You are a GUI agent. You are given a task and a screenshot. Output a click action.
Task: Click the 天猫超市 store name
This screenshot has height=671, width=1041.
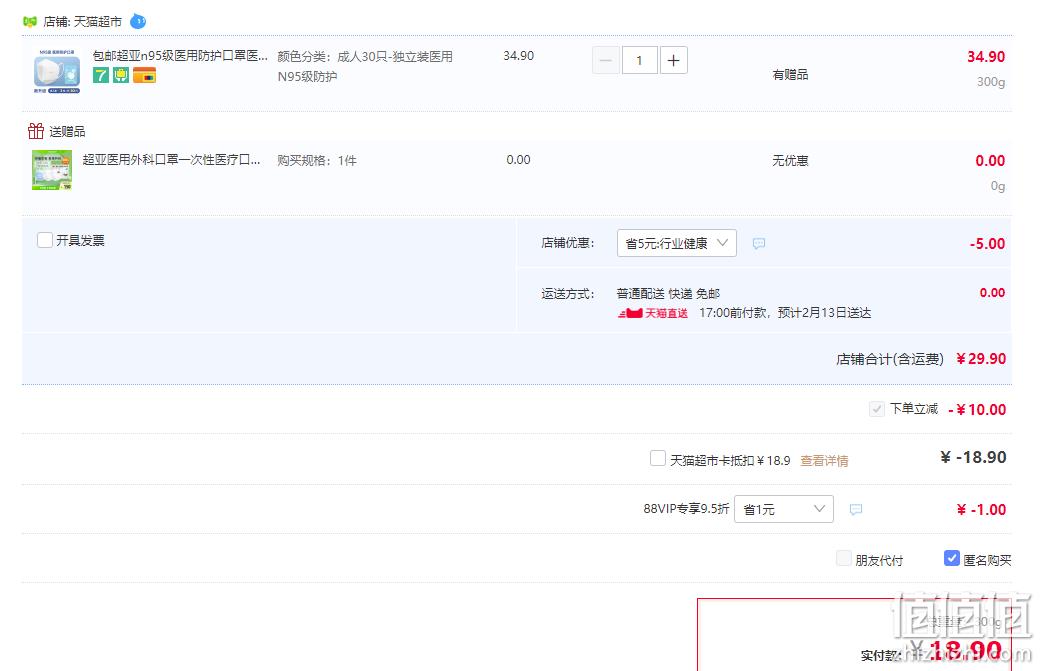click(98, 21)
